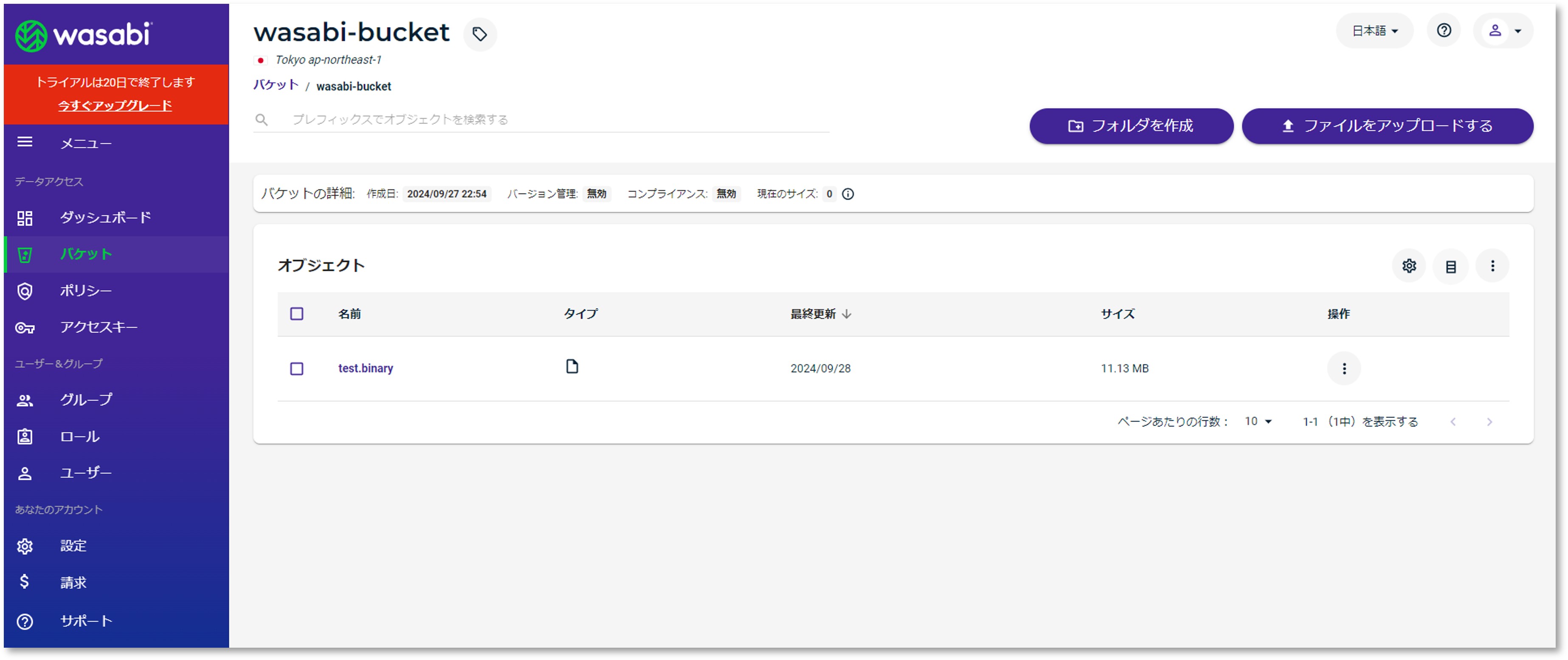Open the test.binary row actions menu

(x=1343, y=369)
